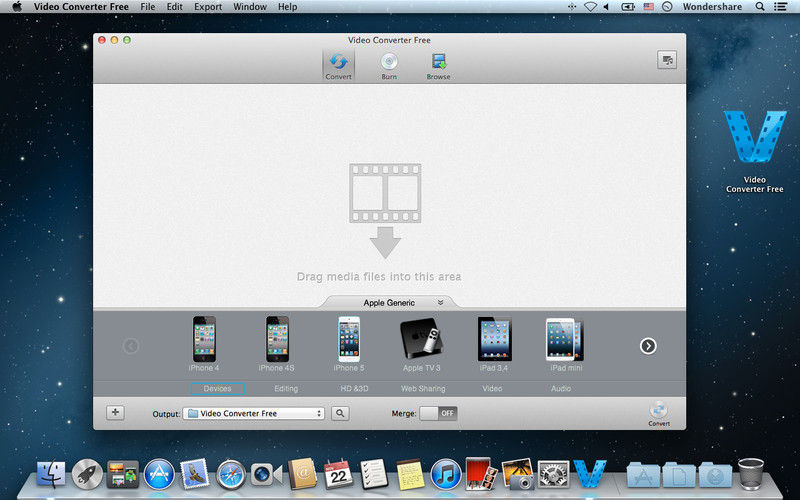Click the volume icon in menu bar
Screen dimensions: 800x500
[x=607, y=7]
